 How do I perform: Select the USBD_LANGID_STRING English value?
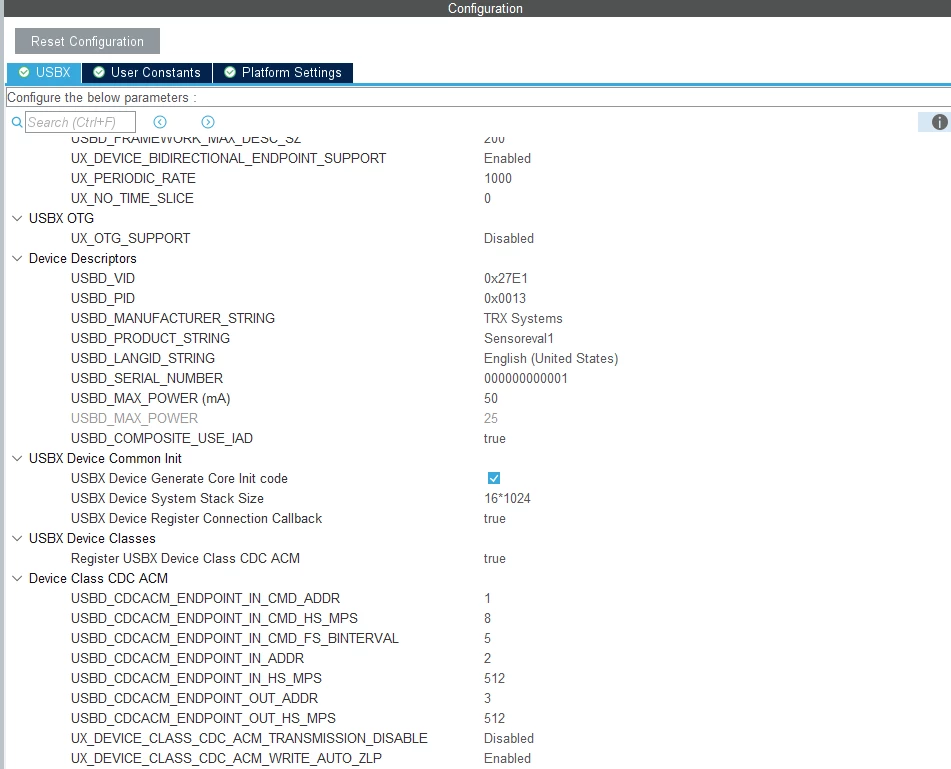[x=551, y=358]
